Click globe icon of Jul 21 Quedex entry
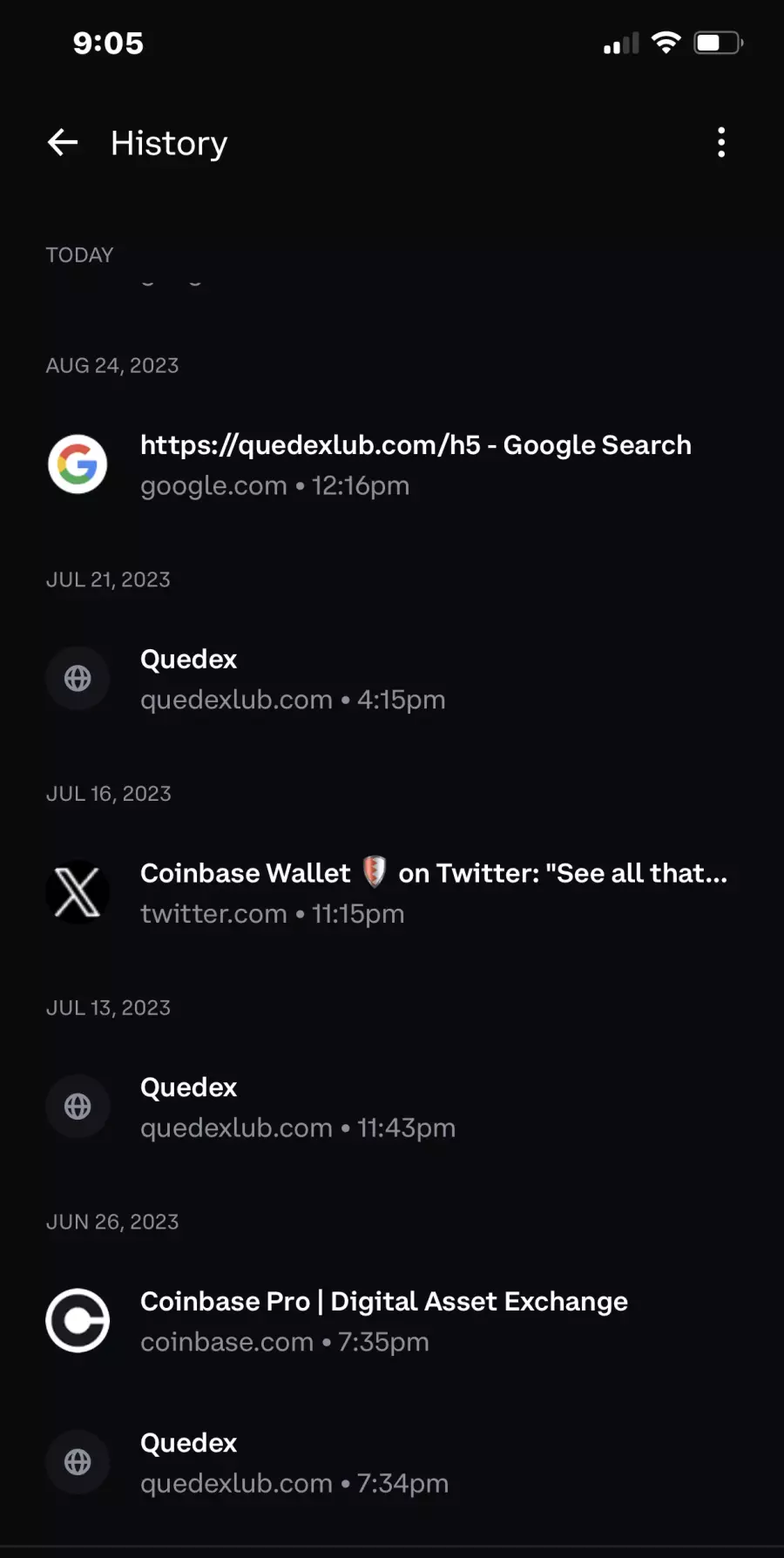This screenshot has height=1558, width=784. pyautogui.click(x=78, y=679)
